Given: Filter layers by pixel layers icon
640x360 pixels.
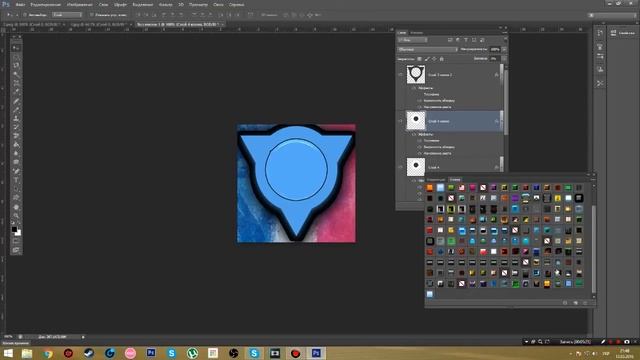Looking at the screenshot, I should point(450,40).
